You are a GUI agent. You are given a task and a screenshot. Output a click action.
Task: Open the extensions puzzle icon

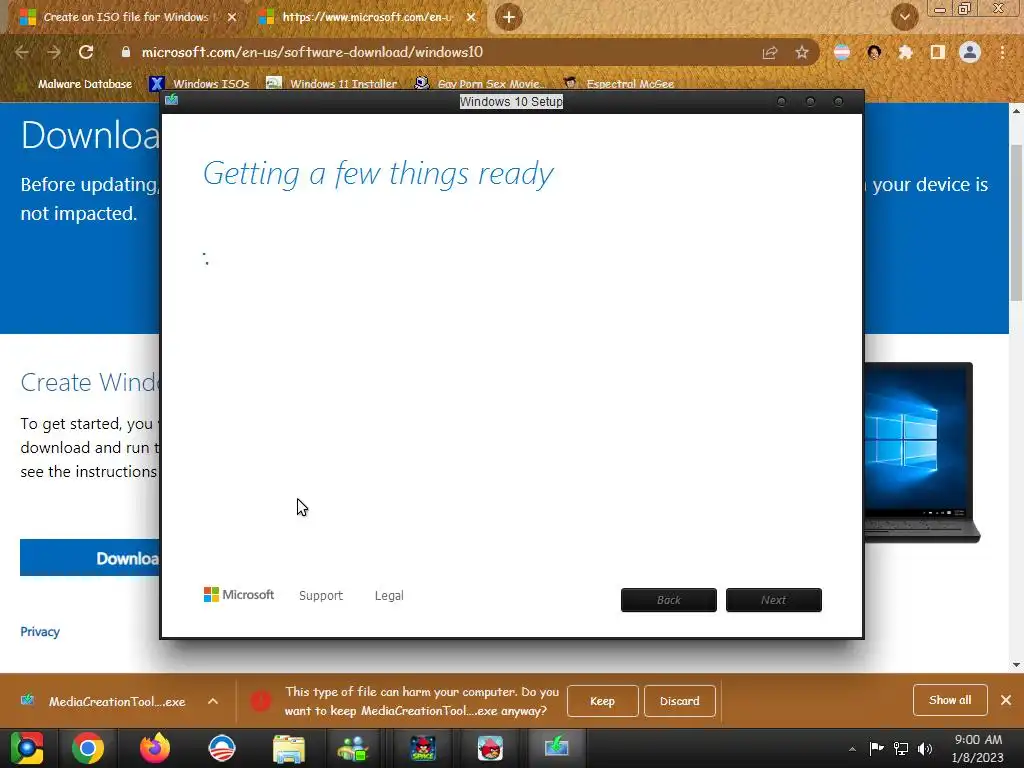tap(906, 52)
